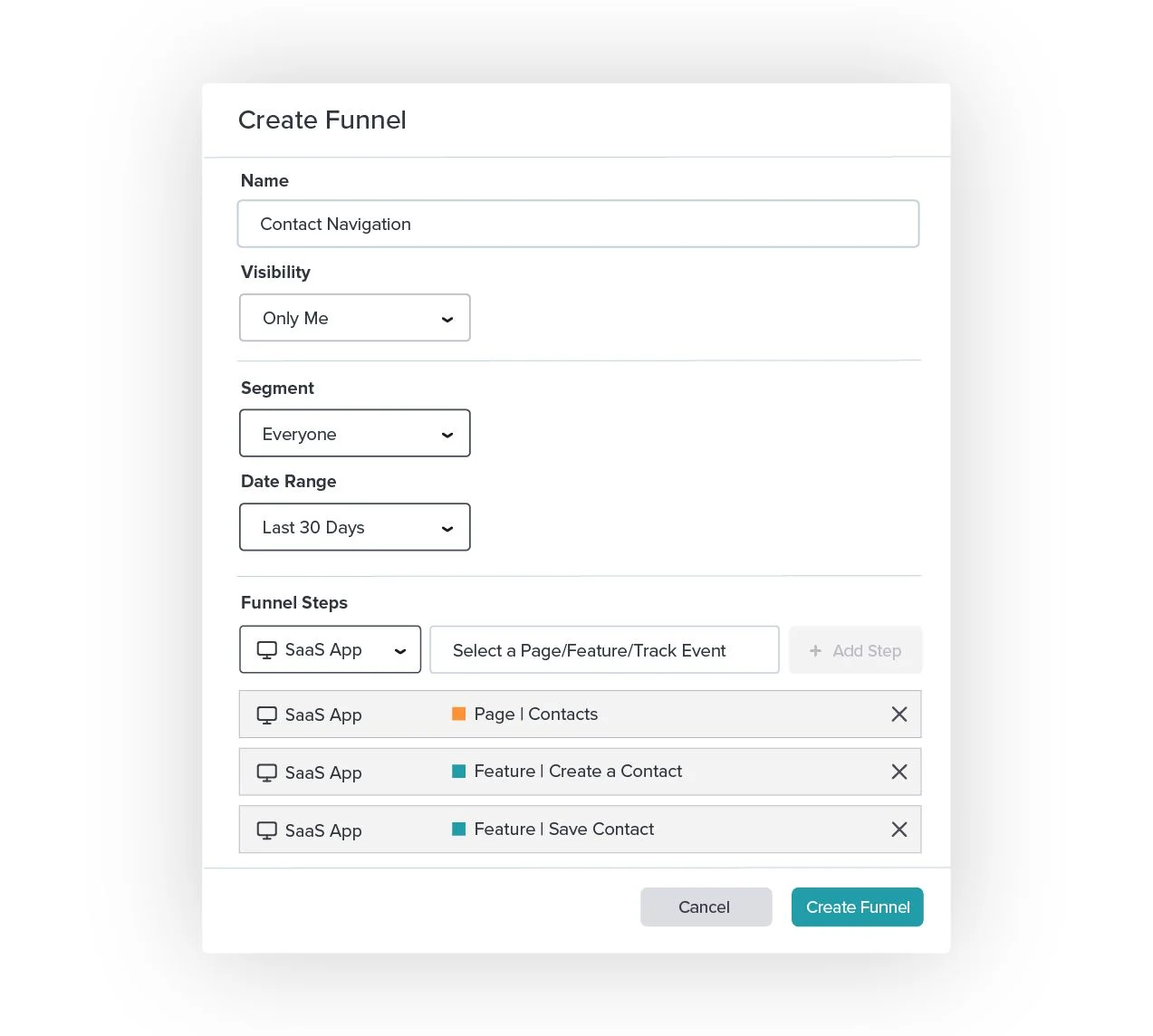This screenshot has width=1153, height=1036.
Task: Click teal square beside Save Contact
Action: click(459, 829)
